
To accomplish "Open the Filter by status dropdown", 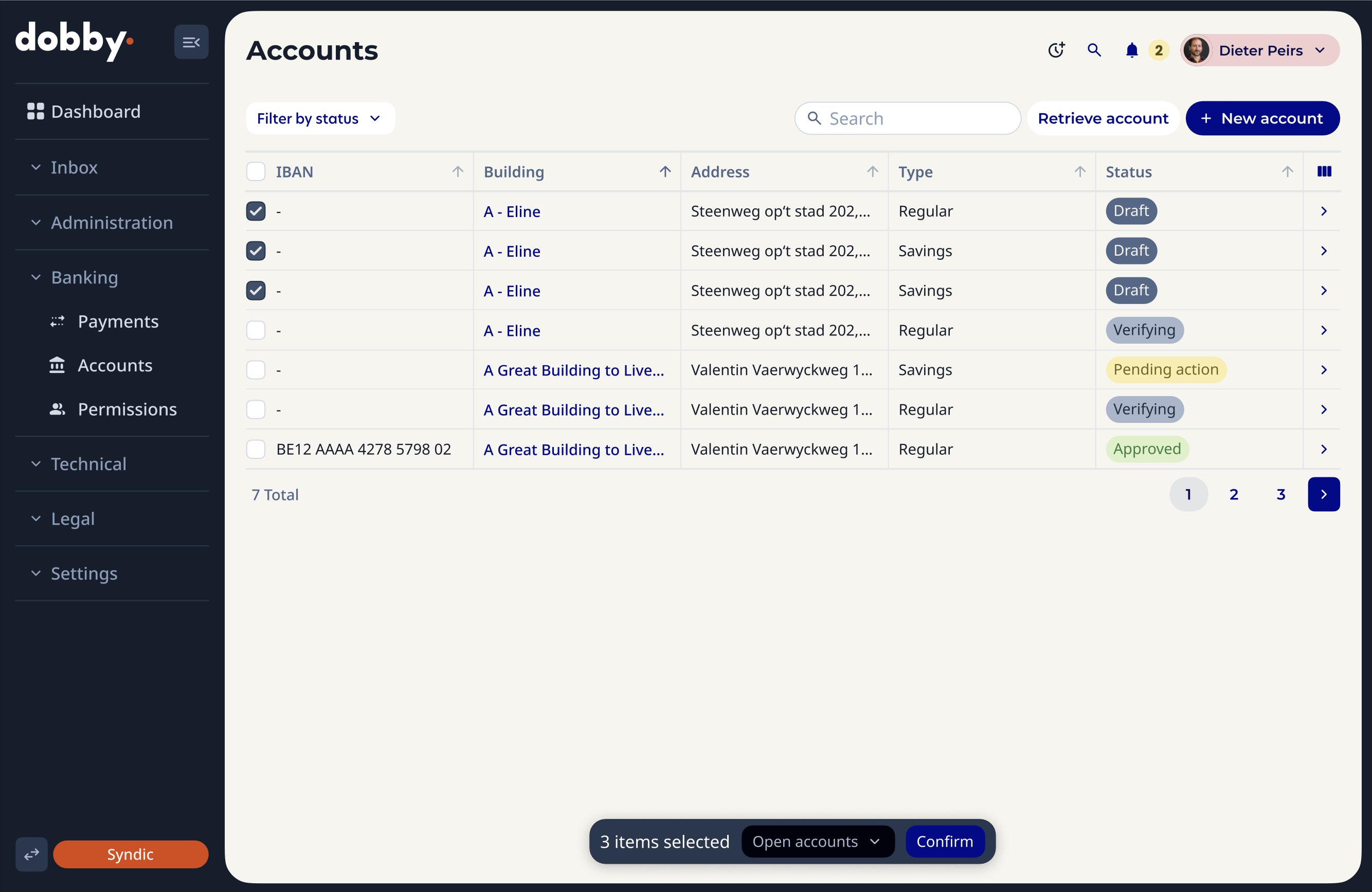I will tap(319, 118).
